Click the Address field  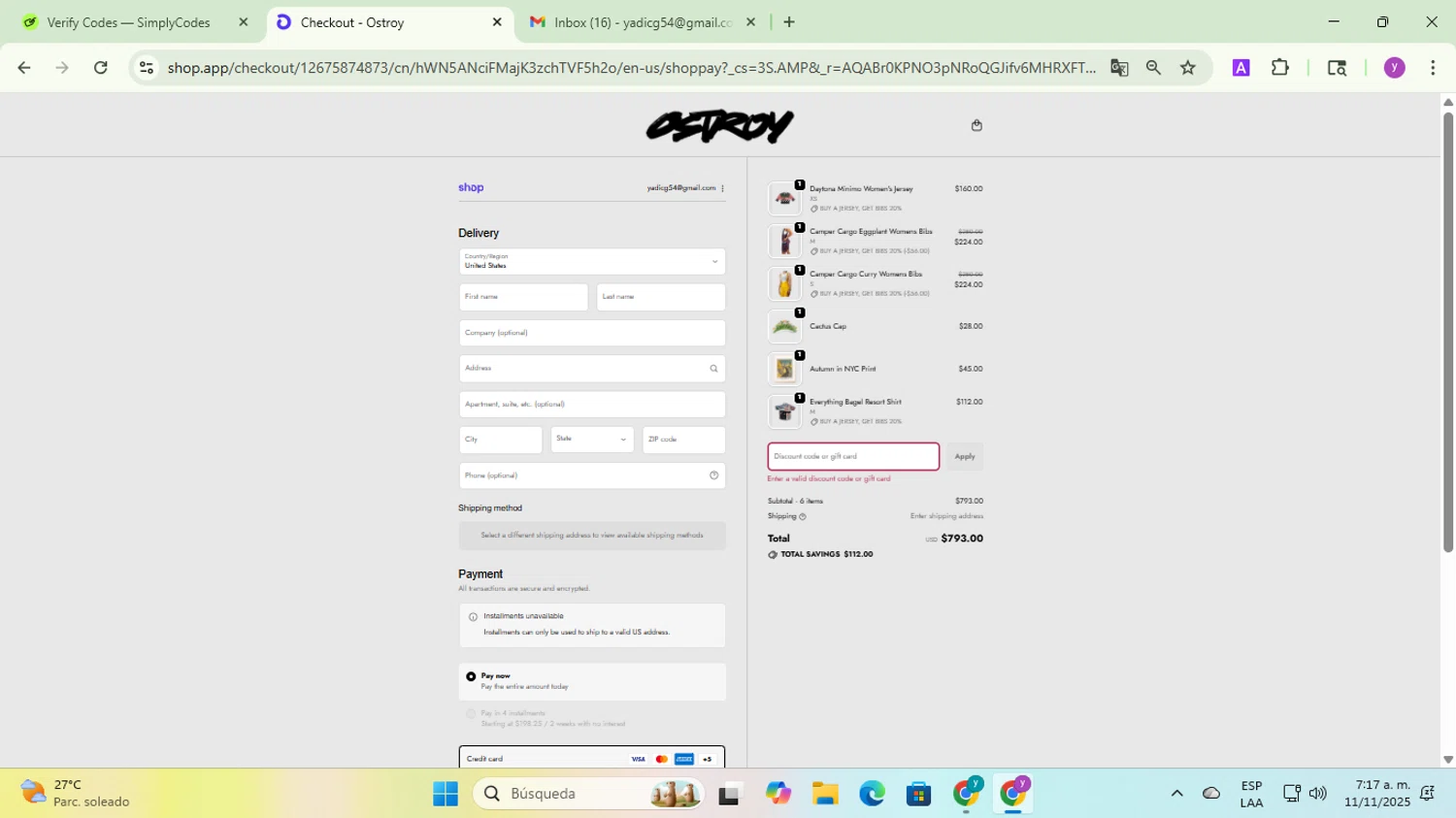(592, 369)
